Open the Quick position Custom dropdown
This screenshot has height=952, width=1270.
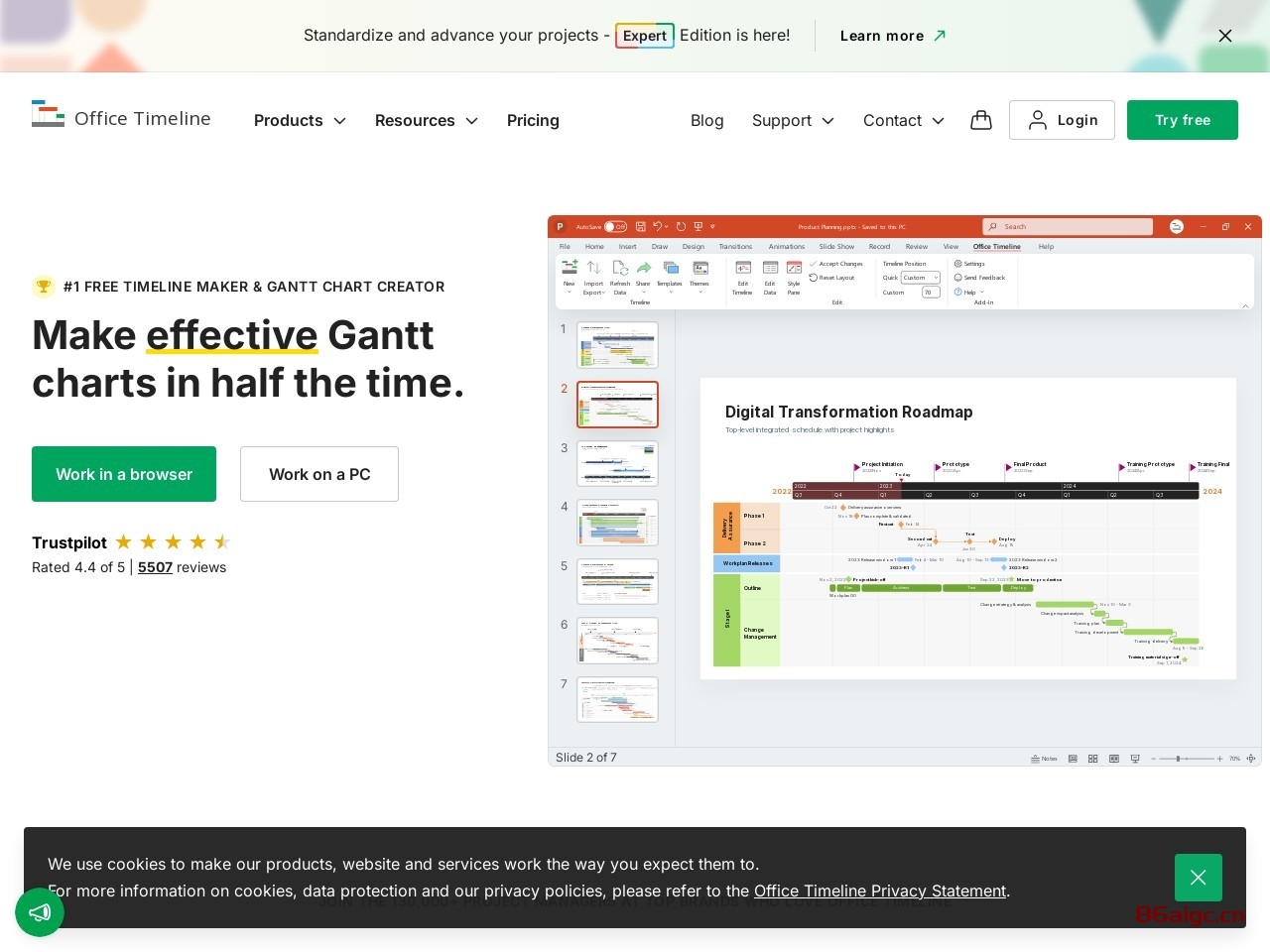[921, 278]
